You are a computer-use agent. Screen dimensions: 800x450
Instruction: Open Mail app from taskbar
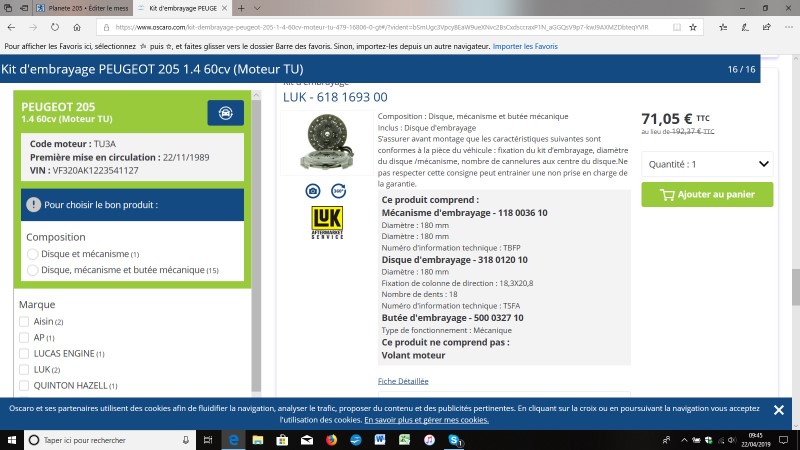307,440
